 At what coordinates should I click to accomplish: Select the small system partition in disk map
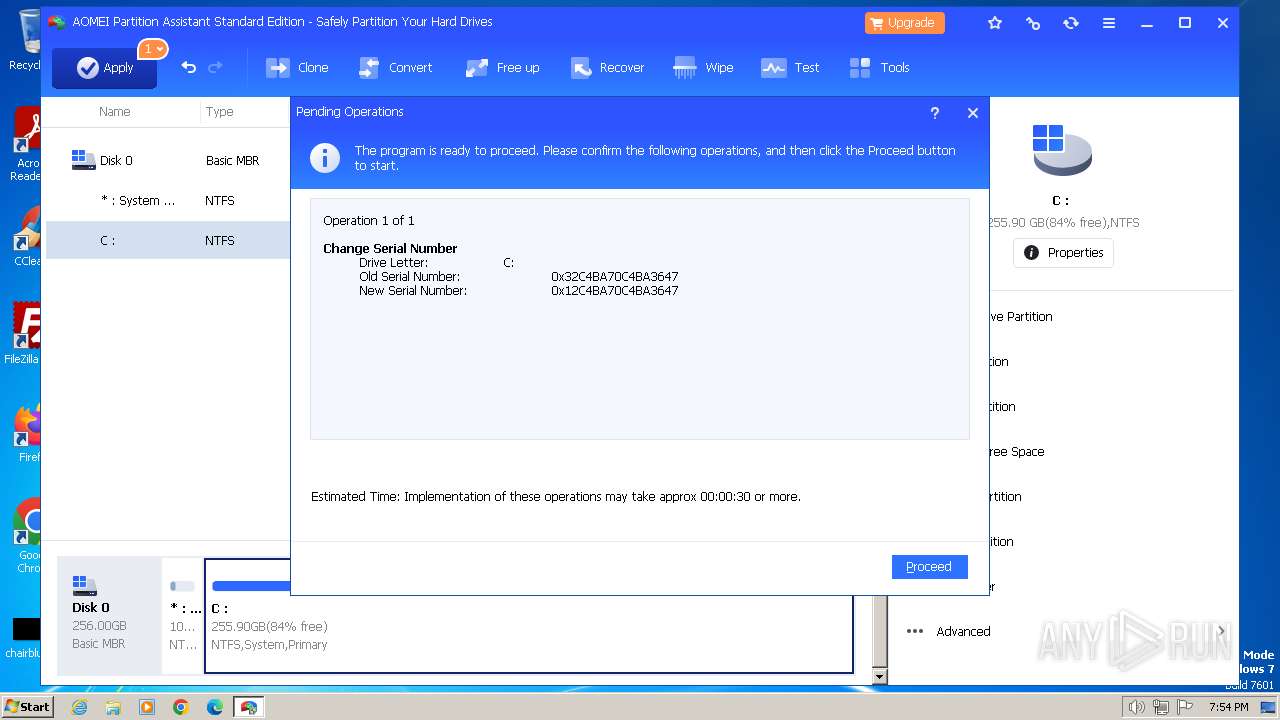[x=182, y=615]
